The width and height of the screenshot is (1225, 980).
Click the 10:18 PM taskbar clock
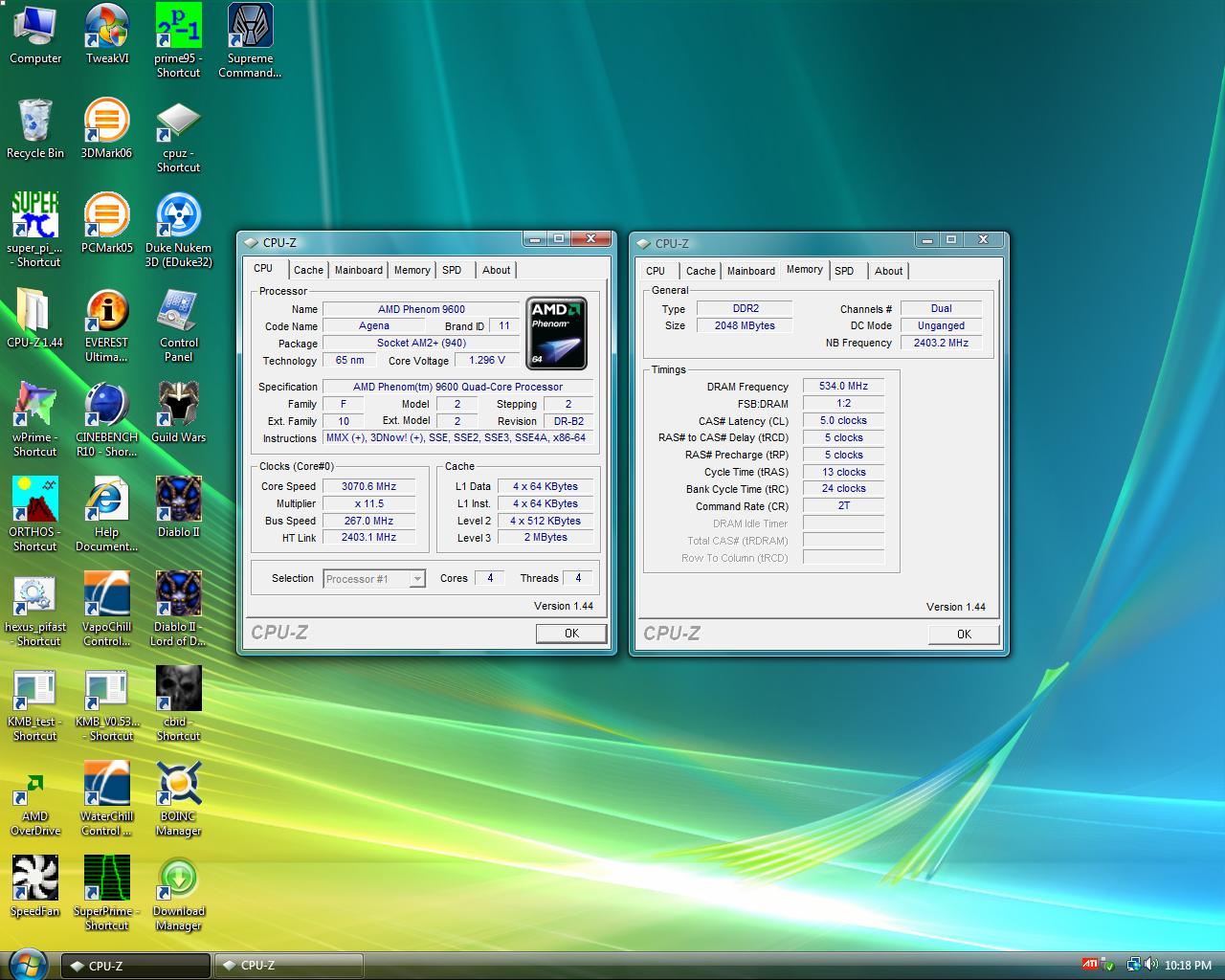pyautogui.click(x=1188, y=966)
